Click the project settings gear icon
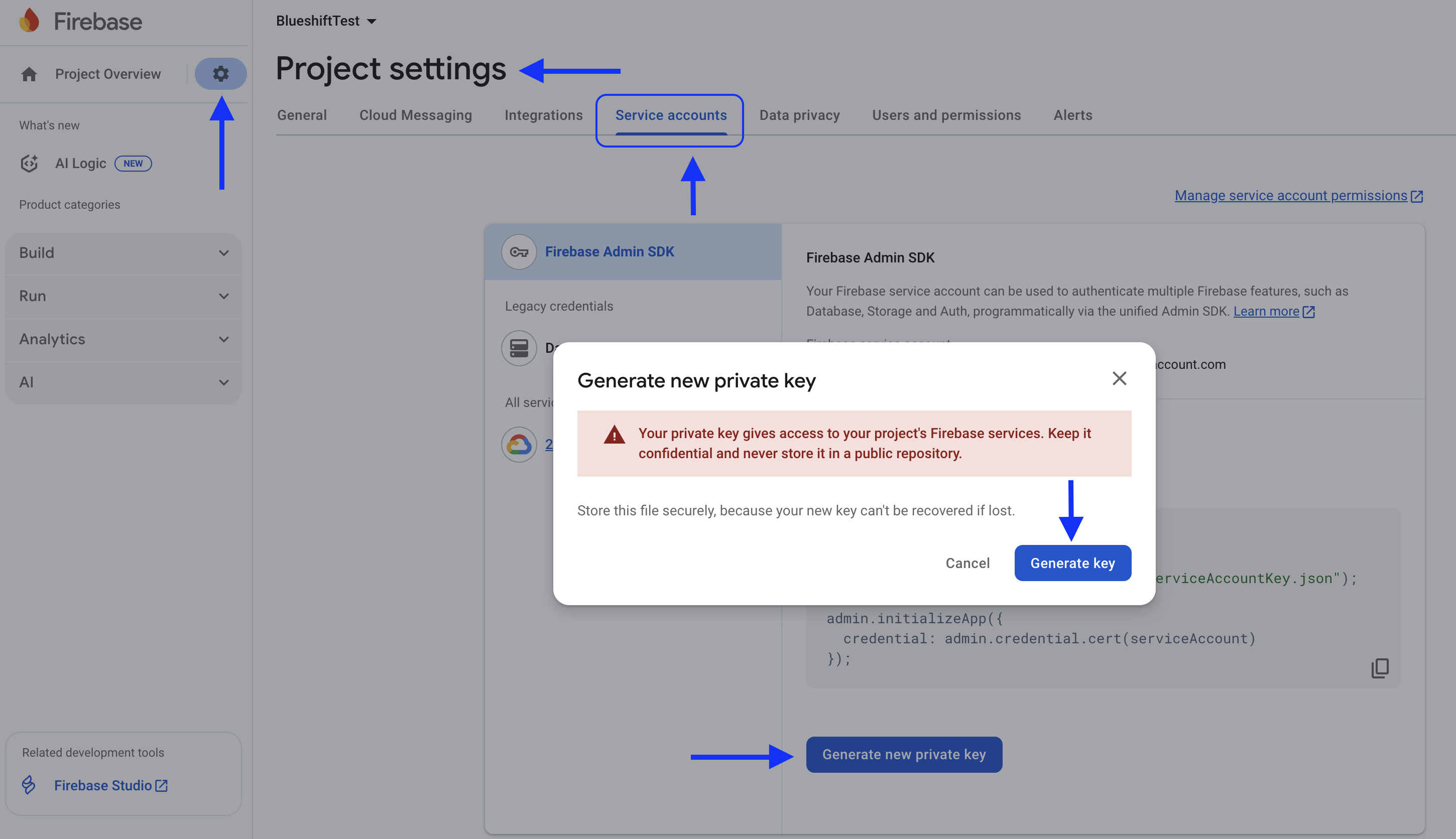Viewport: 1456px width, 839px height. point(220,74)
